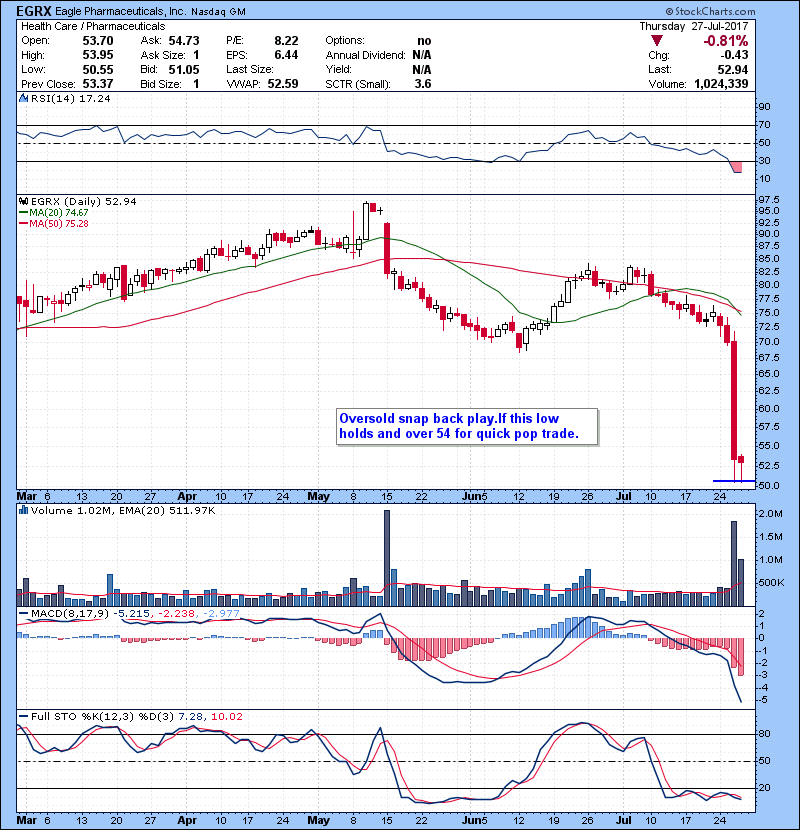This screenshot has width=800, height=830.
Task: Click the date Thursday 27-Jul-2017
Action: point(694,26)
